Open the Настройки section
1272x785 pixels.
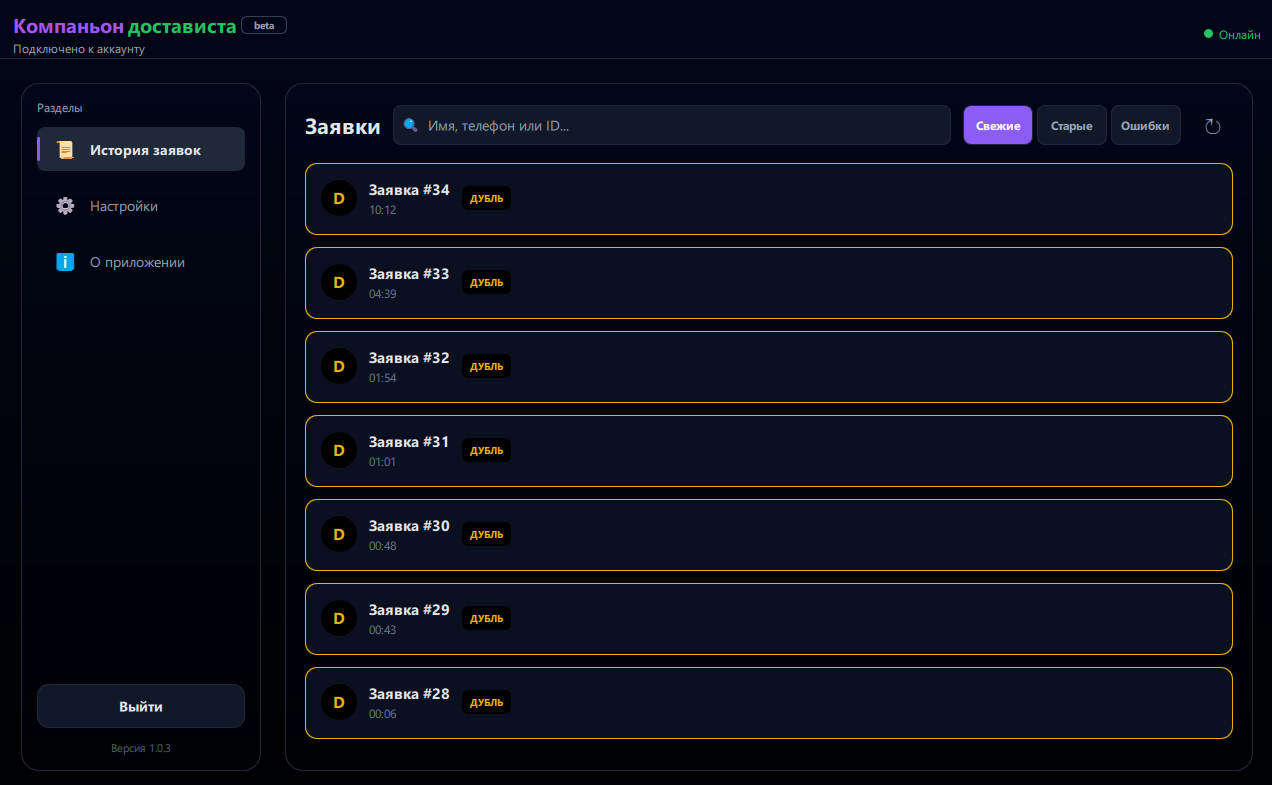tap(124, 206)
